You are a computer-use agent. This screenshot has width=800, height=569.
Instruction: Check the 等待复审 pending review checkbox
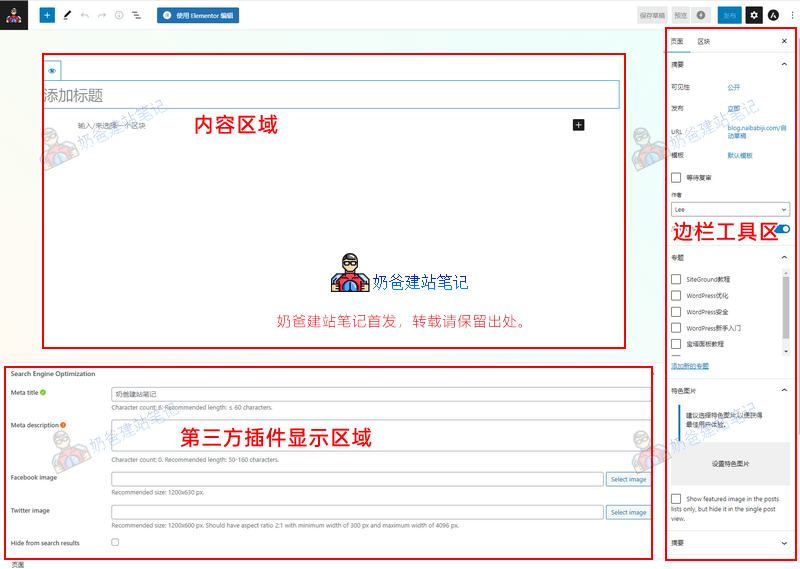click(x=676, y=178)
